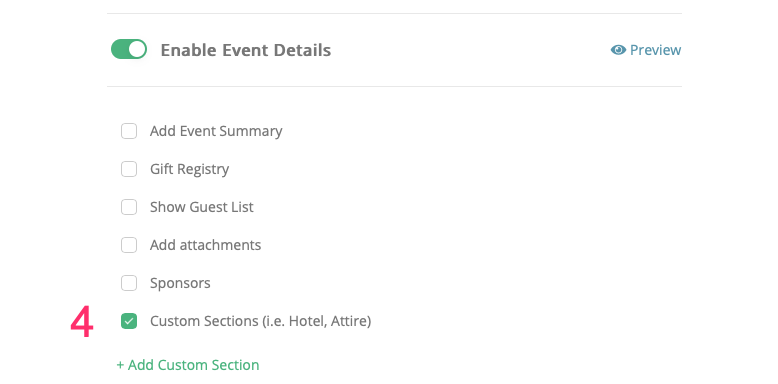Click the word Preview next to the eye
Image resolution: width=778 pixels, height=384 pixels.
(655, 50)
